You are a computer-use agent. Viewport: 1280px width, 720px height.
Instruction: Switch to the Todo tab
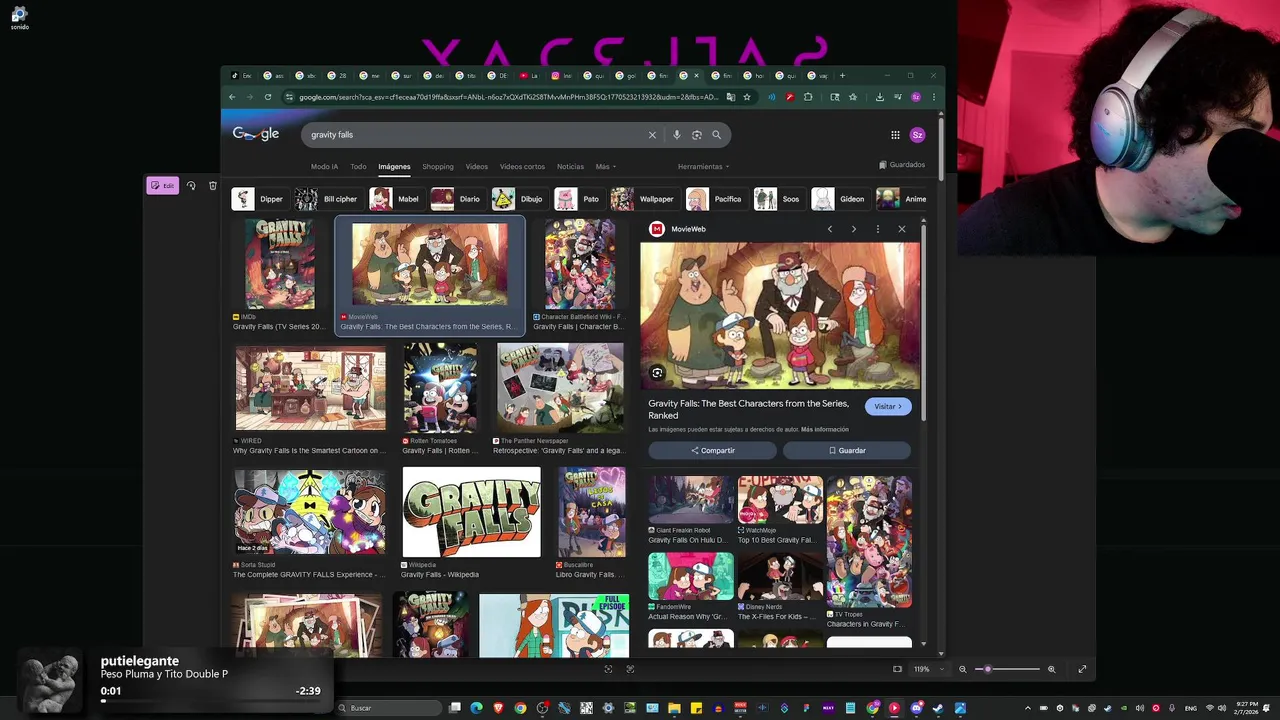click(x=358, y=167)
